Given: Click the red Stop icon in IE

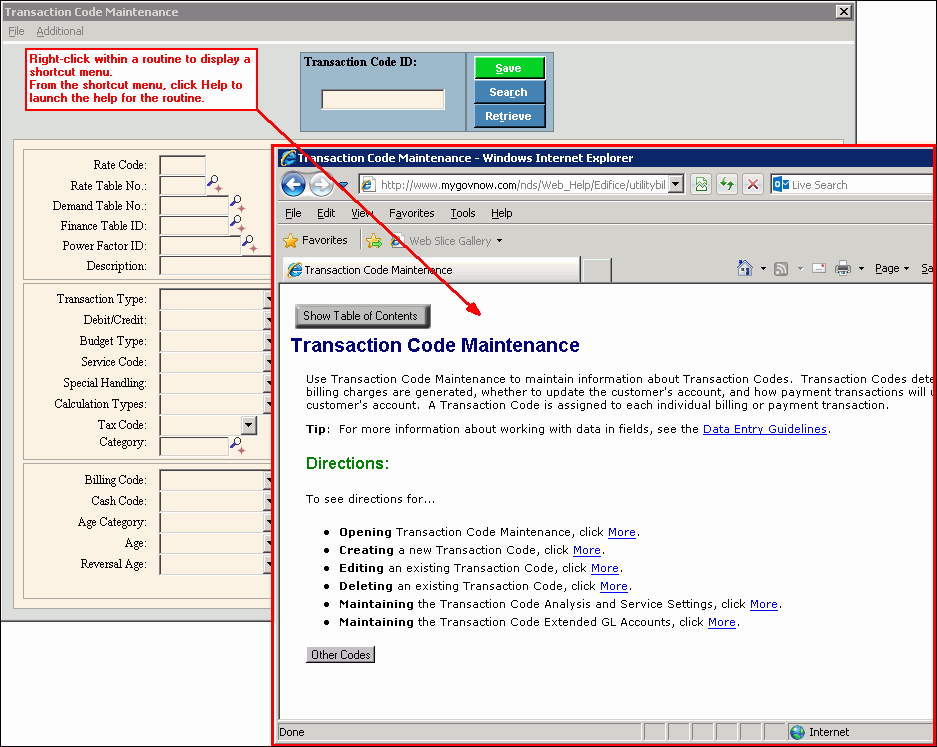Looking at the screenshot, I should point(753,185).
